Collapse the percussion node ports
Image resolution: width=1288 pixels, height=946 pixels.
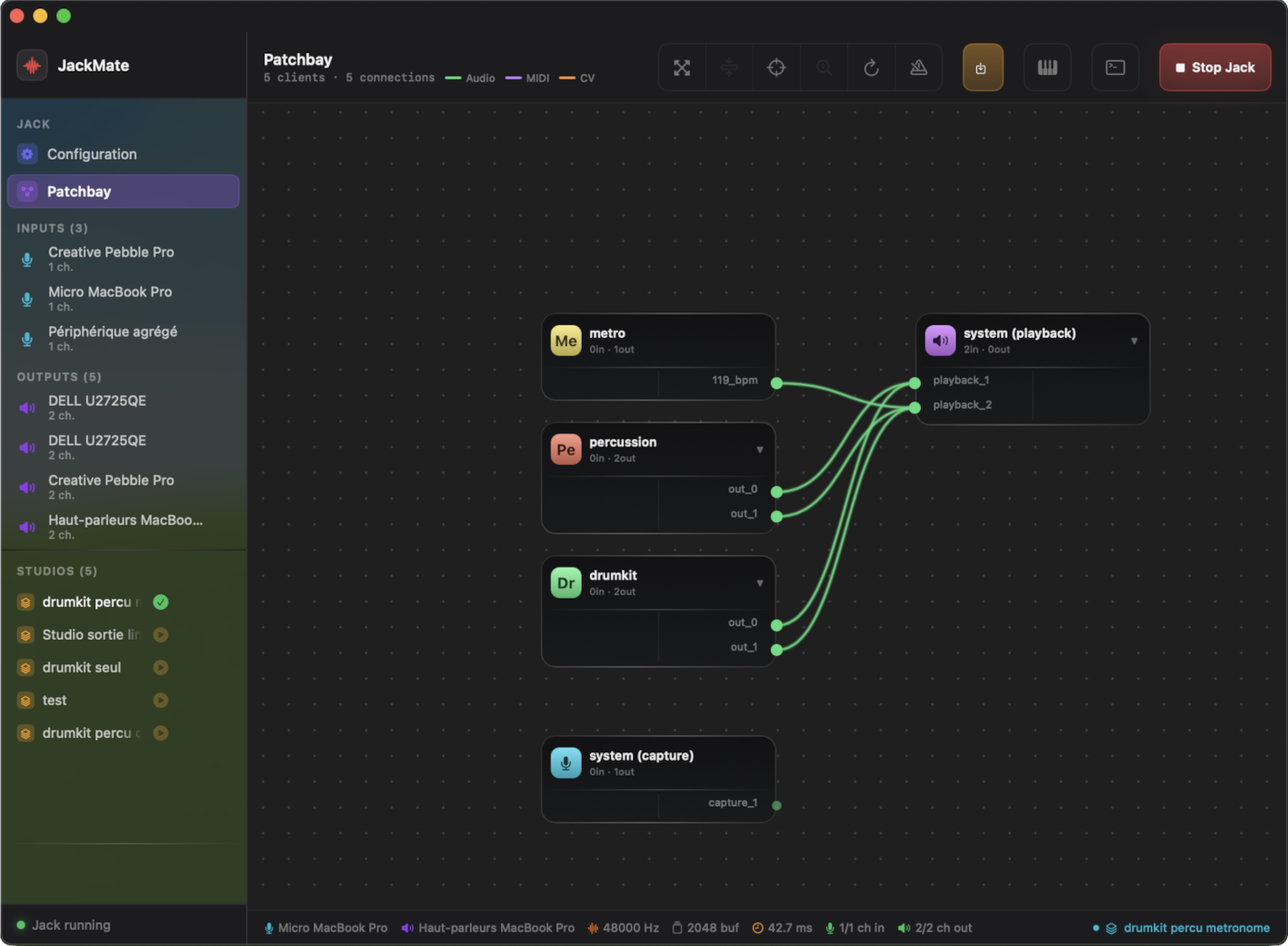coord(760,450)
